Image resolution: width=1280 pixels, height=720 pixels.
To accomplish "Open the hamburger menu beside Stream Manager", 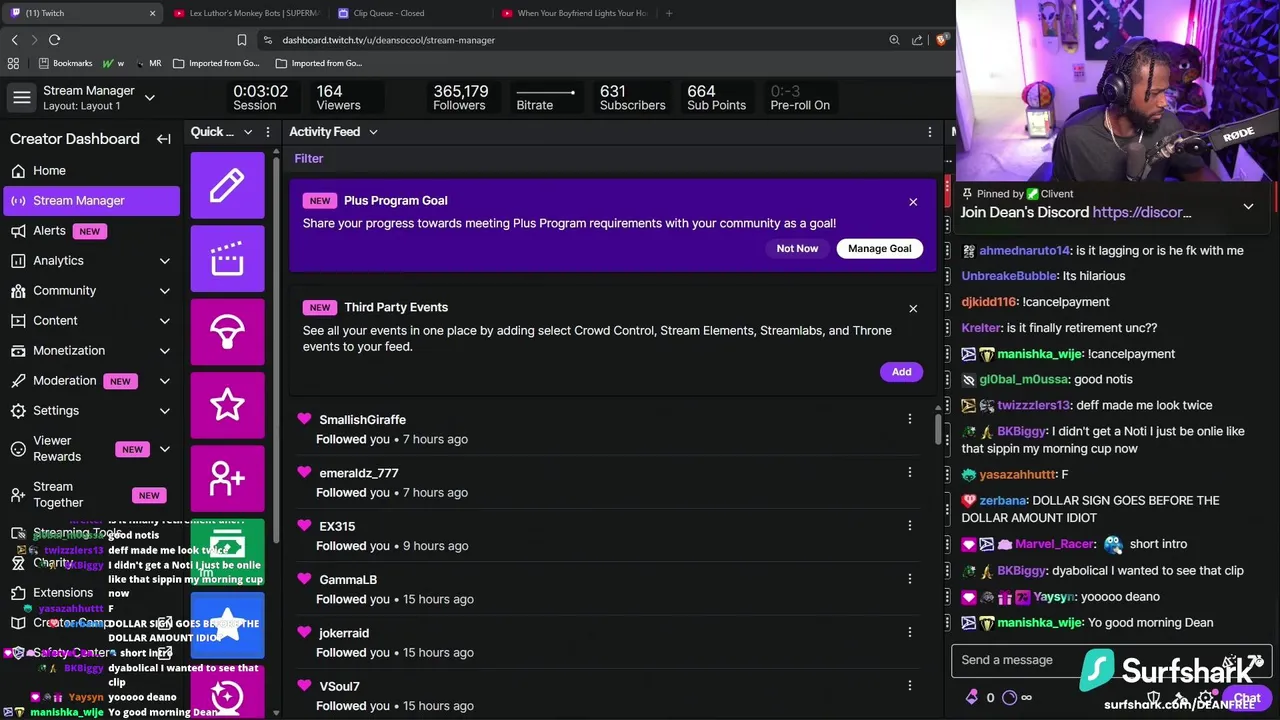I will tap(21, 98).
